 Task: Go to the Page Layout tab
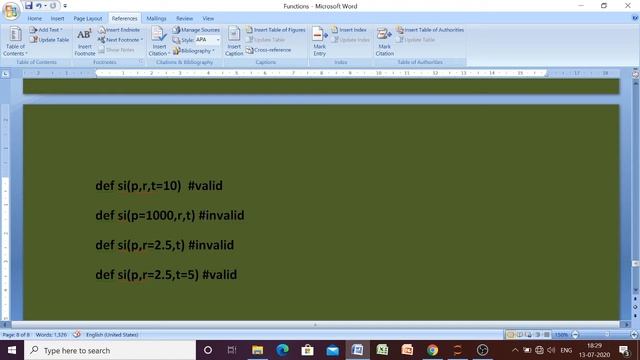click(88, 18)
